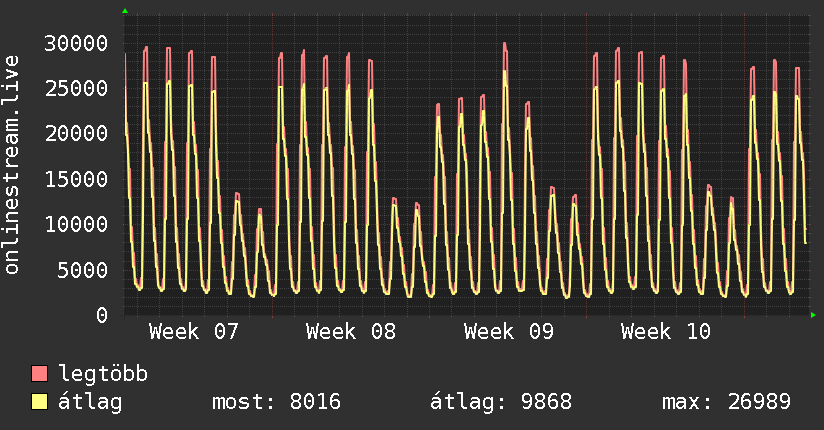Image resolution: width=824 pixels, height=430 pixels.
Task: Click the 5000 Y-axis label
Action: 84,270
